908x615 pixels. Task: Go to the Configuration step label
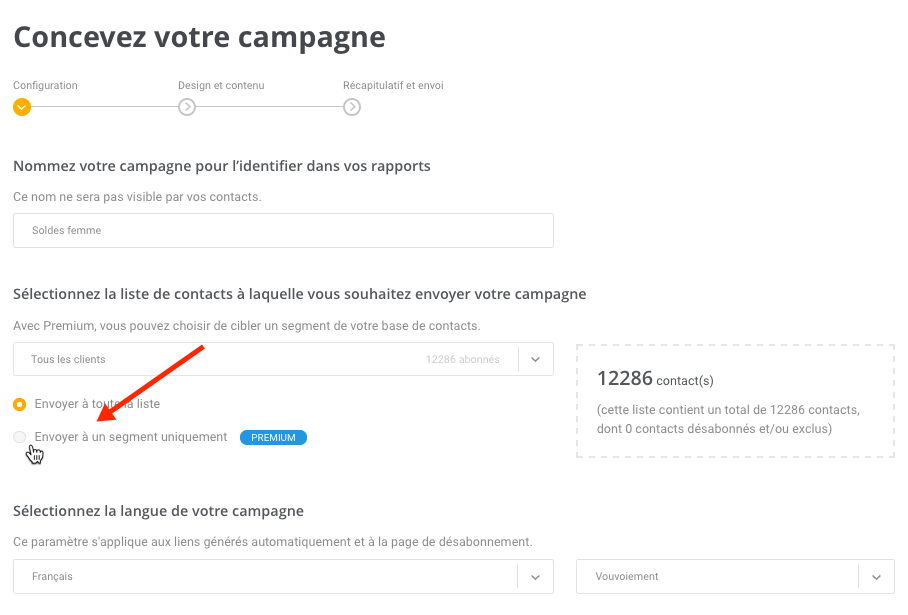point(45,85)
